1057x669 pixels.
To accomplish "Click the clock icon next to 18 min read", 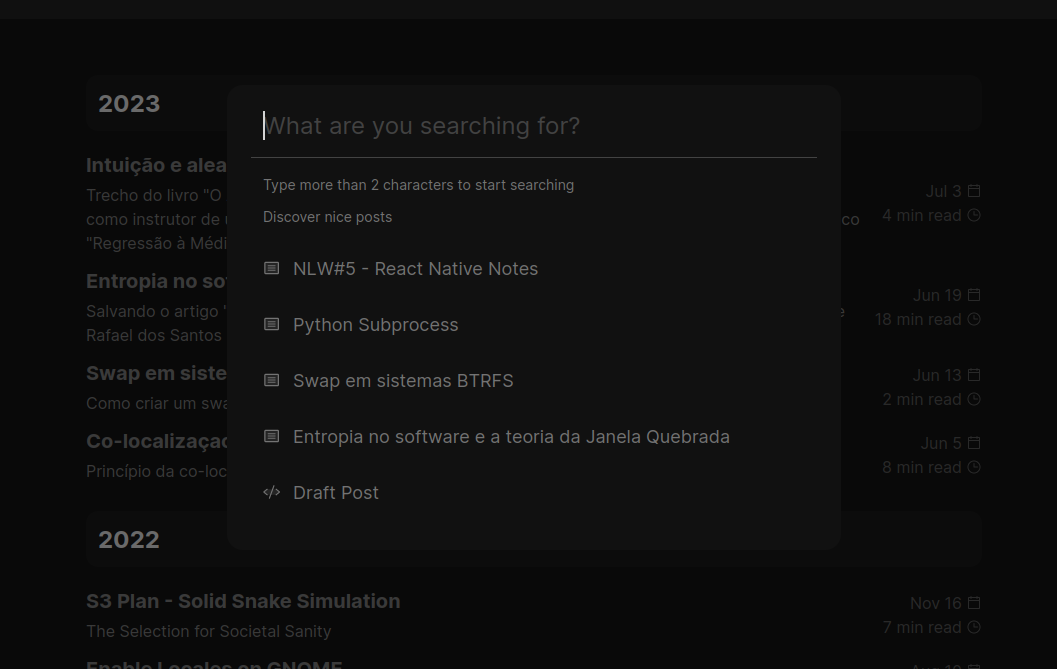I will (x=974, y=319).
